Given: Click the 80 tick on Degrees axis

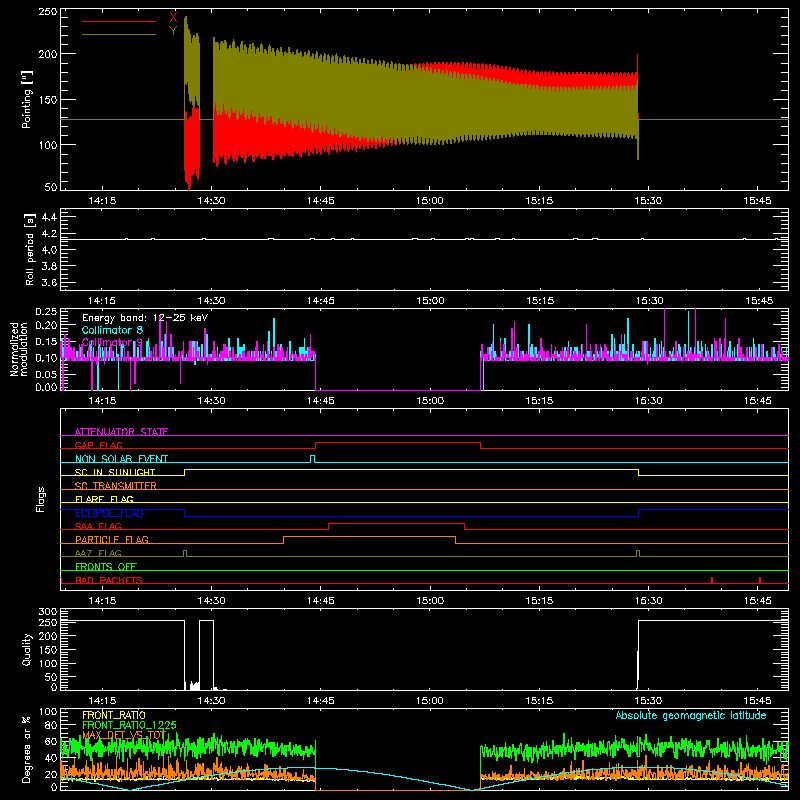Looking at the screenshot, I should (51, 724).
